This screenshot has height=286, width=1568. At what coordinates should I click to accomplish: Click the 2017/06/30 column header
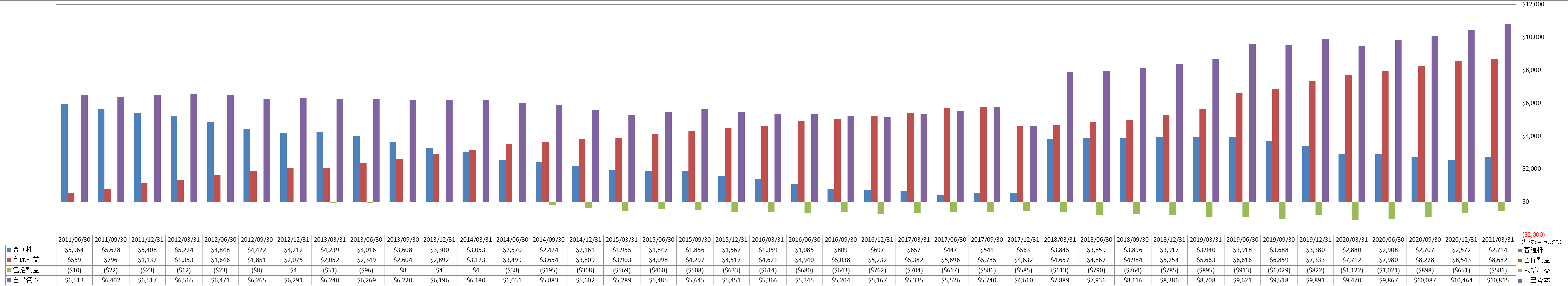[951, 240]
